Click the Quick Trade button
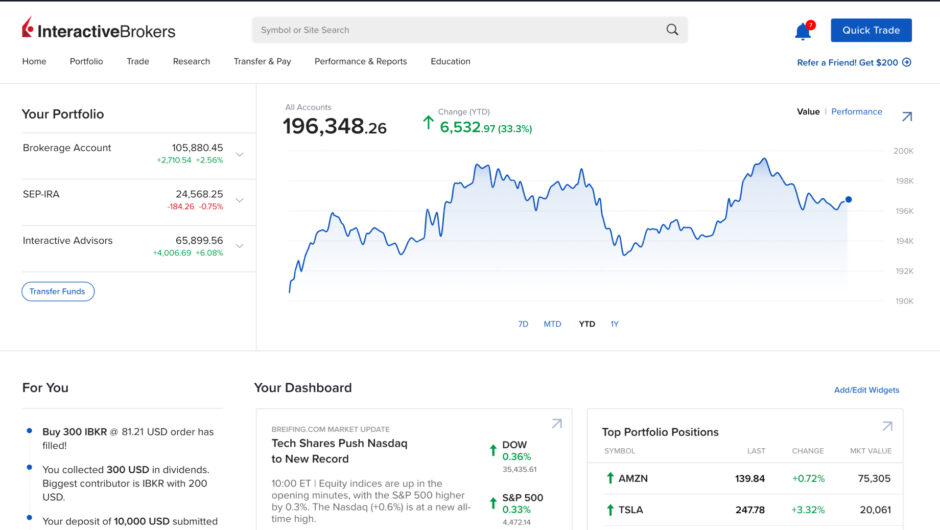The width and height of the screenshot is (940, 530). (x=871, y=30)
